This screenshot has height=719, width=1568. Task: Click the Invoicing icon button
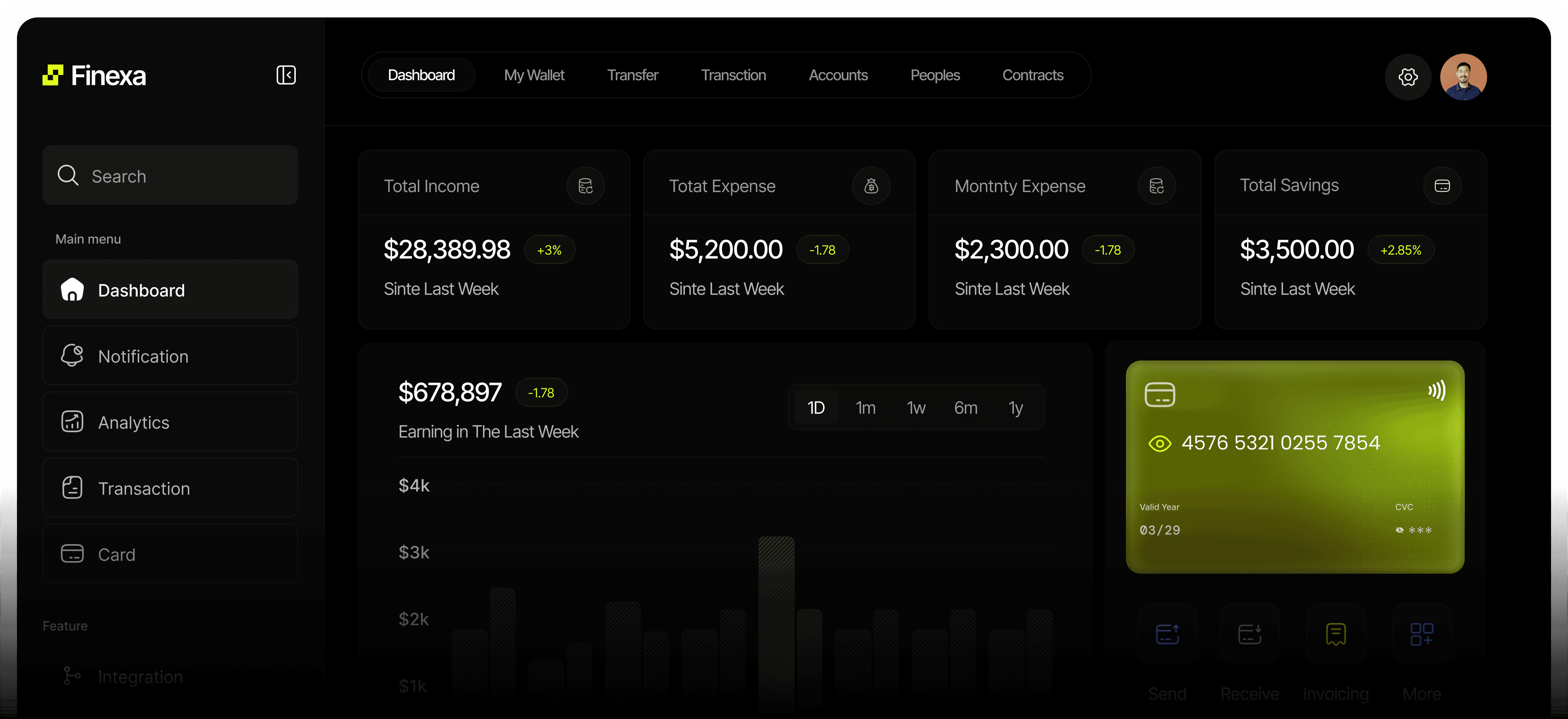click(x=1335, y=634)
